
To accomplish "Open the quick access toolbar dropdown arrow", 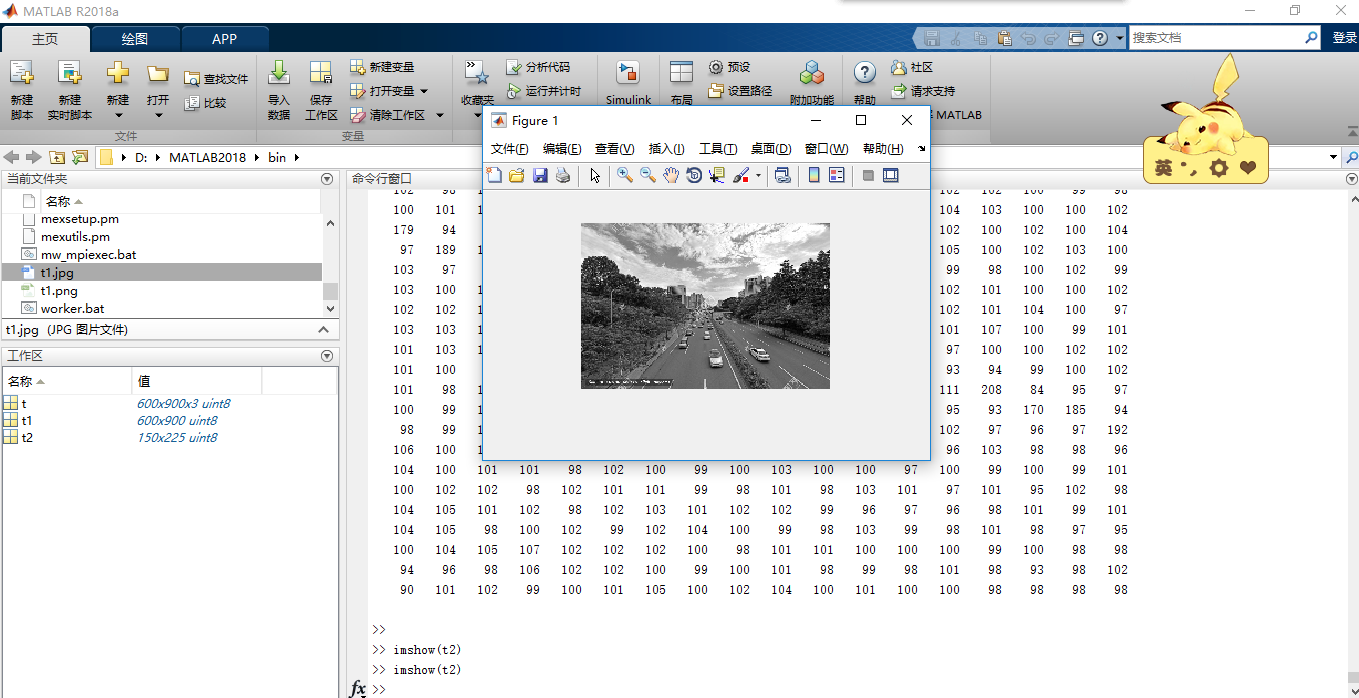I will (1119, 38).
